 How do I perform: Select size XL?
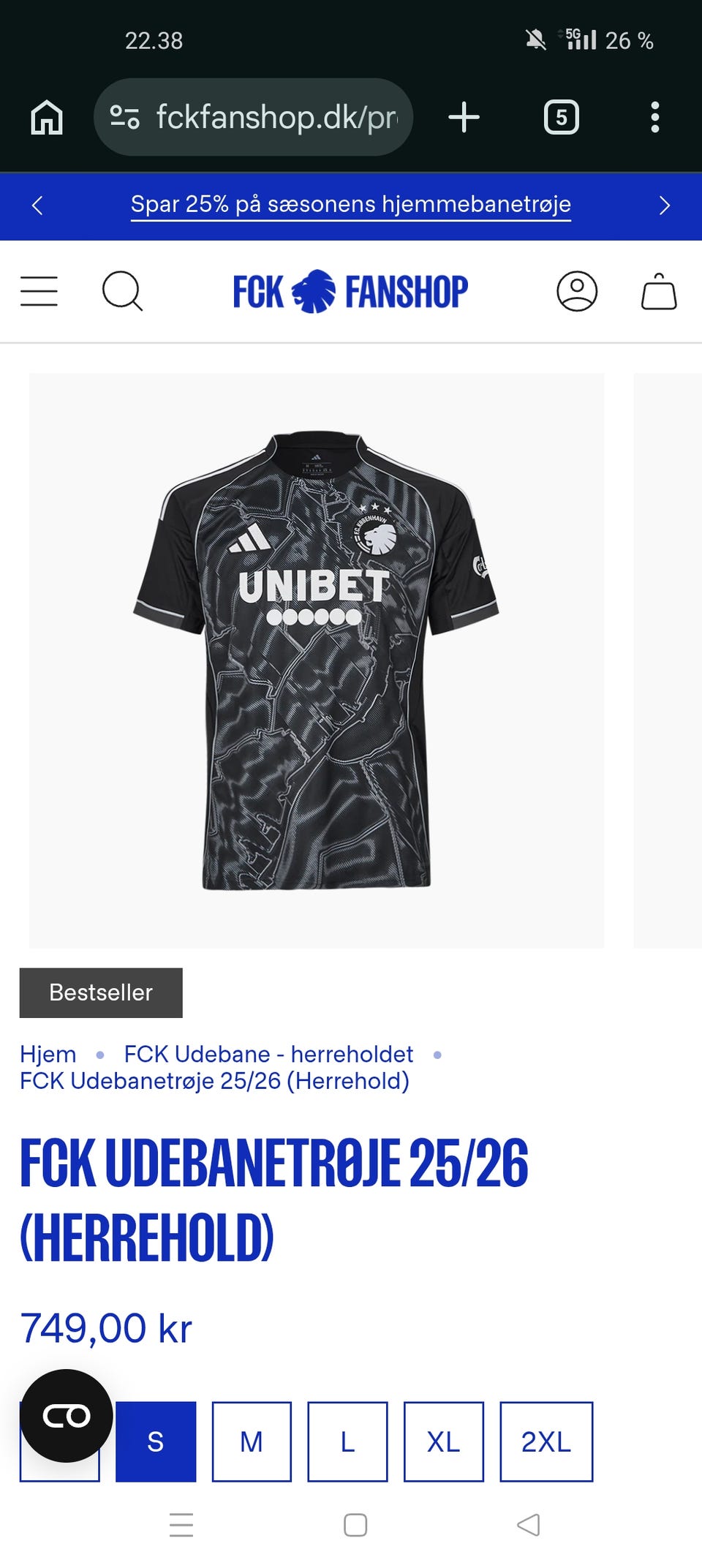tap(444, 1441)
